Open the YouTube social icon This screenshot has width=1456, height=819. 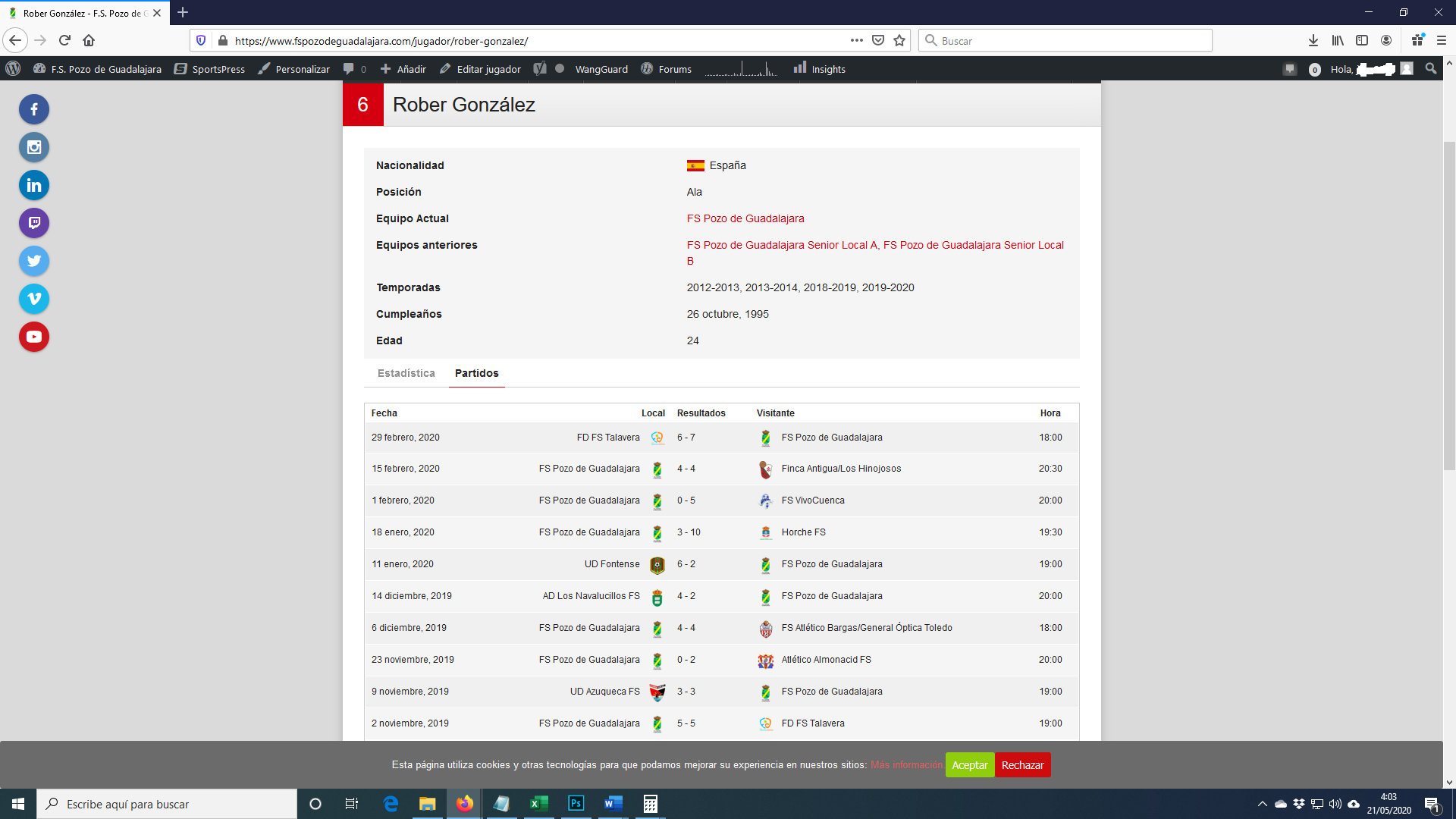click(34, 337)
